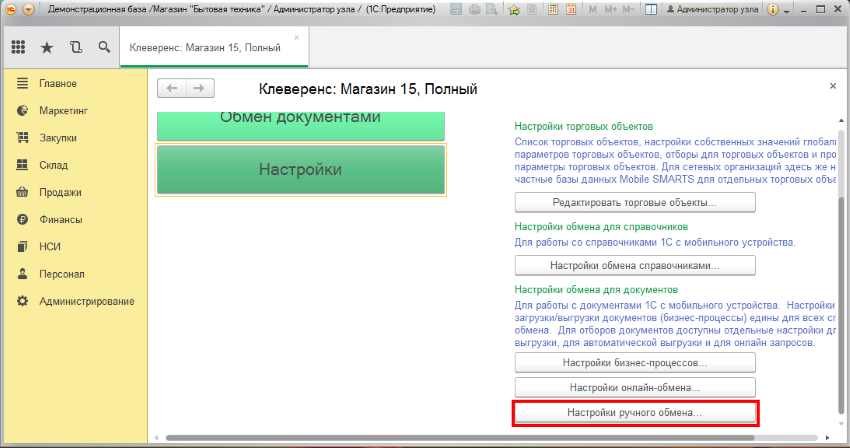Open the Финансы section
The height and width of the screenshot is (448, 850).
[61, 220]
